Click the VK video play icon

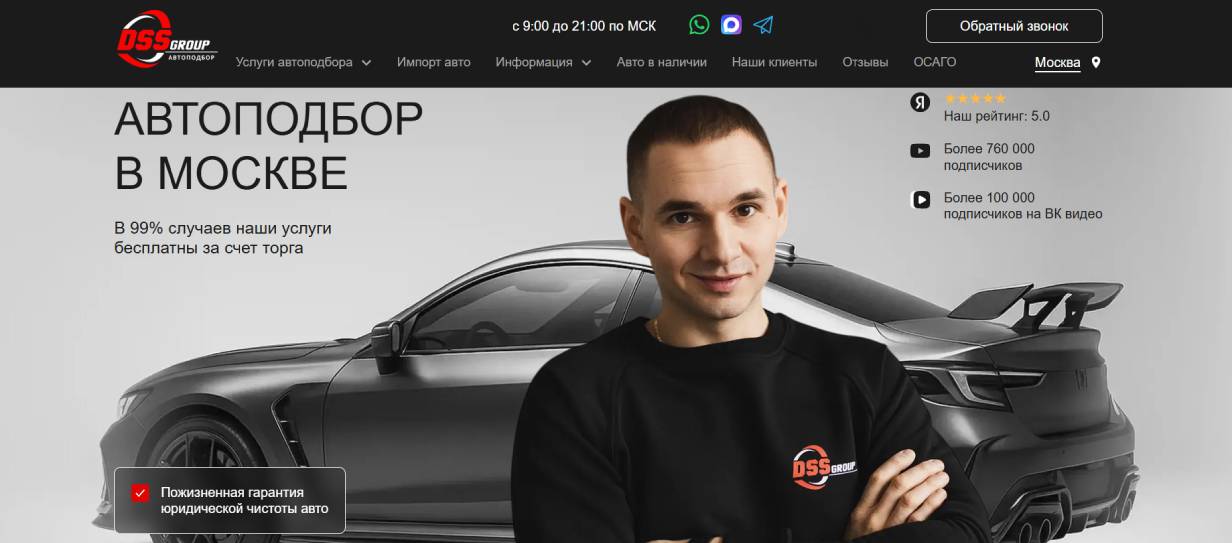921,199
